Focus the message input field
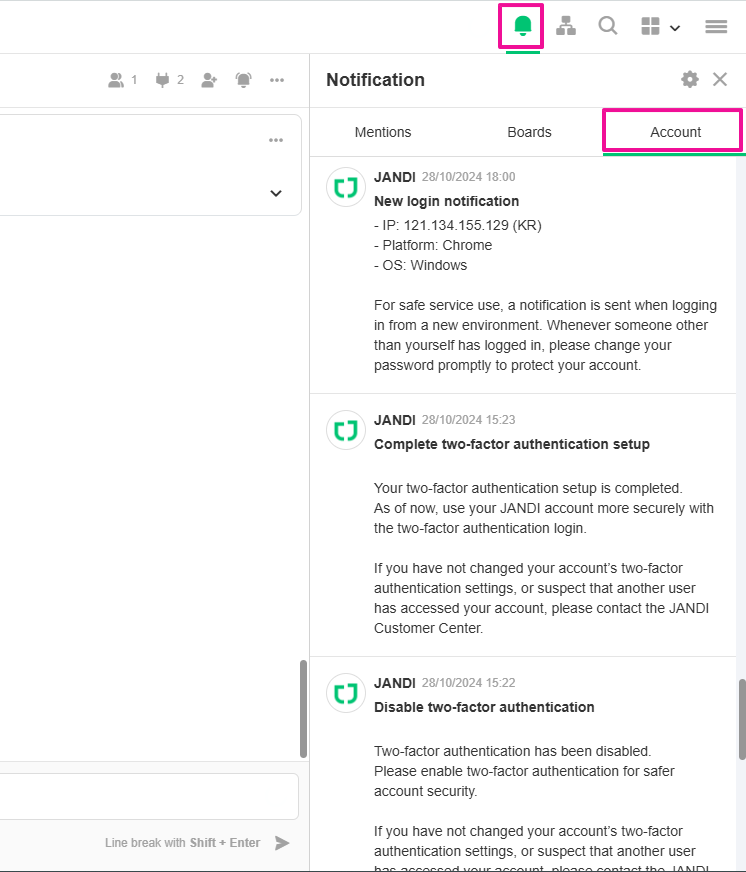 [149, 796]
